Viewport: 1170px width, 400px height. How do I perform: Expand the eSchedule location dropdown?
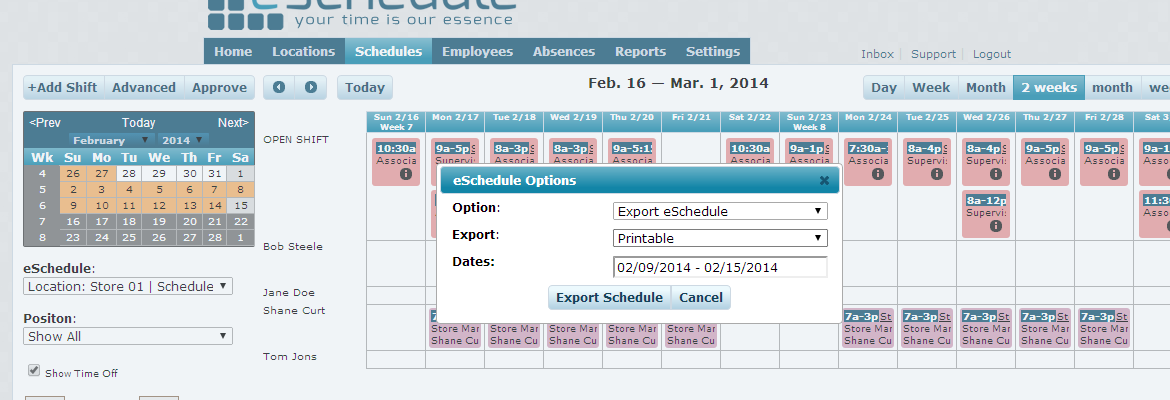click(127, 286)
